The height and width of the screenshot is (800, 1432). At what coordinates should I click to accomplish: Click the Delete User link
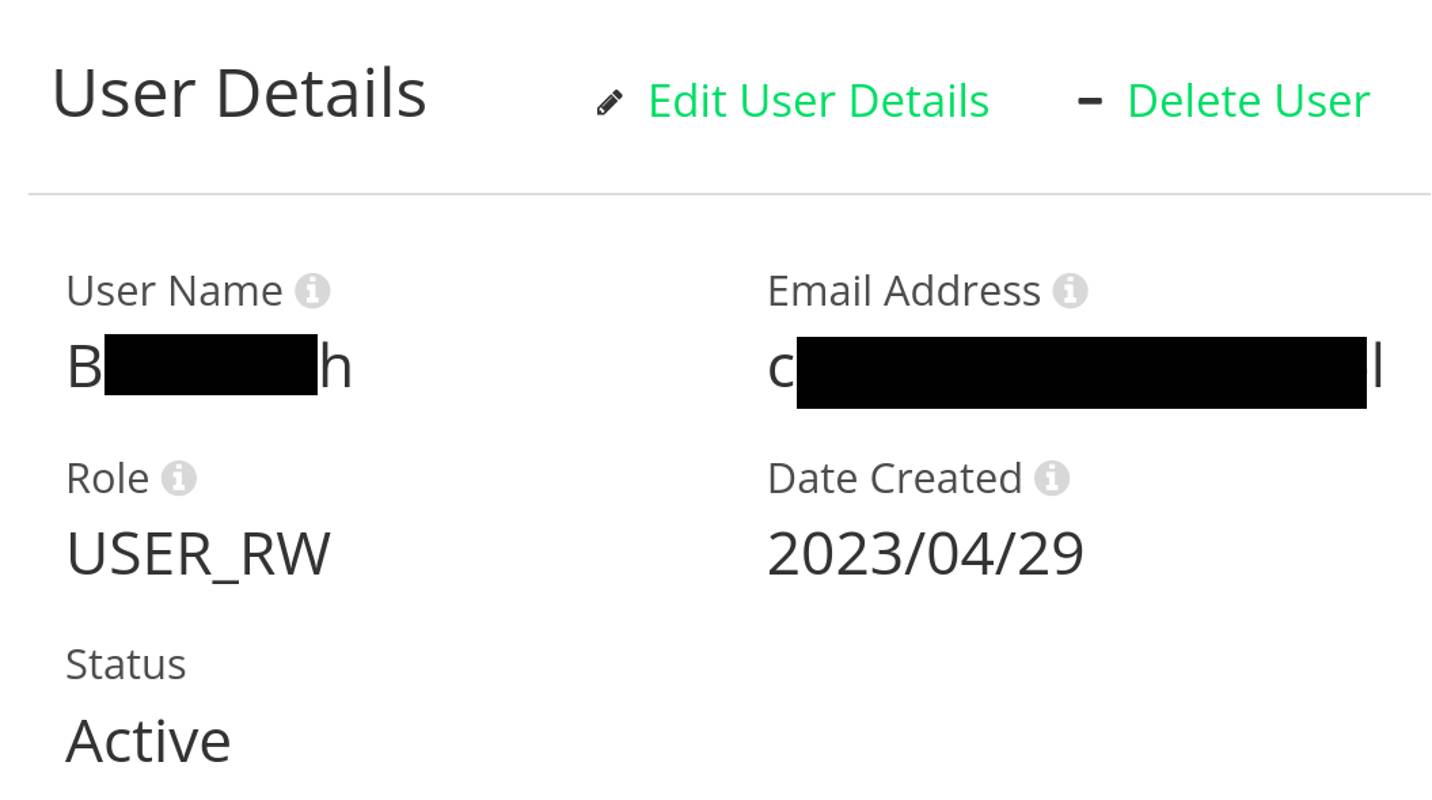[1250, 101]
